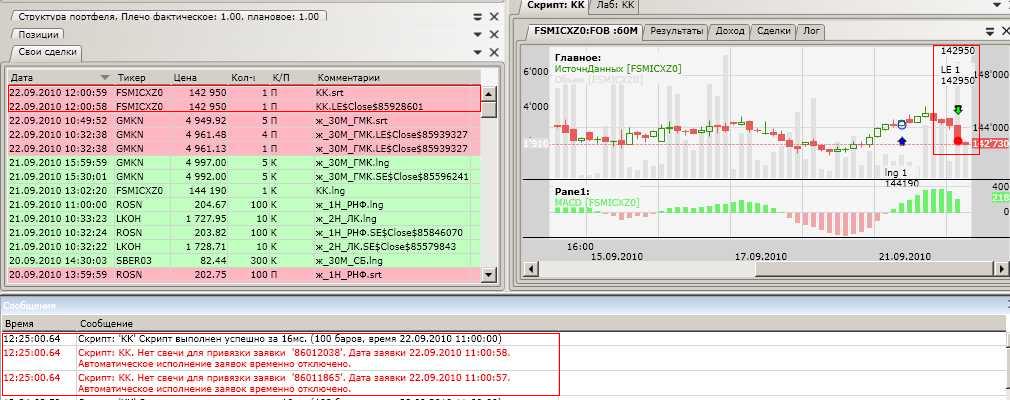
Task: Open the Позиции panel dropdown arrow
Action: pyautogui.click(x=477, y=34)
